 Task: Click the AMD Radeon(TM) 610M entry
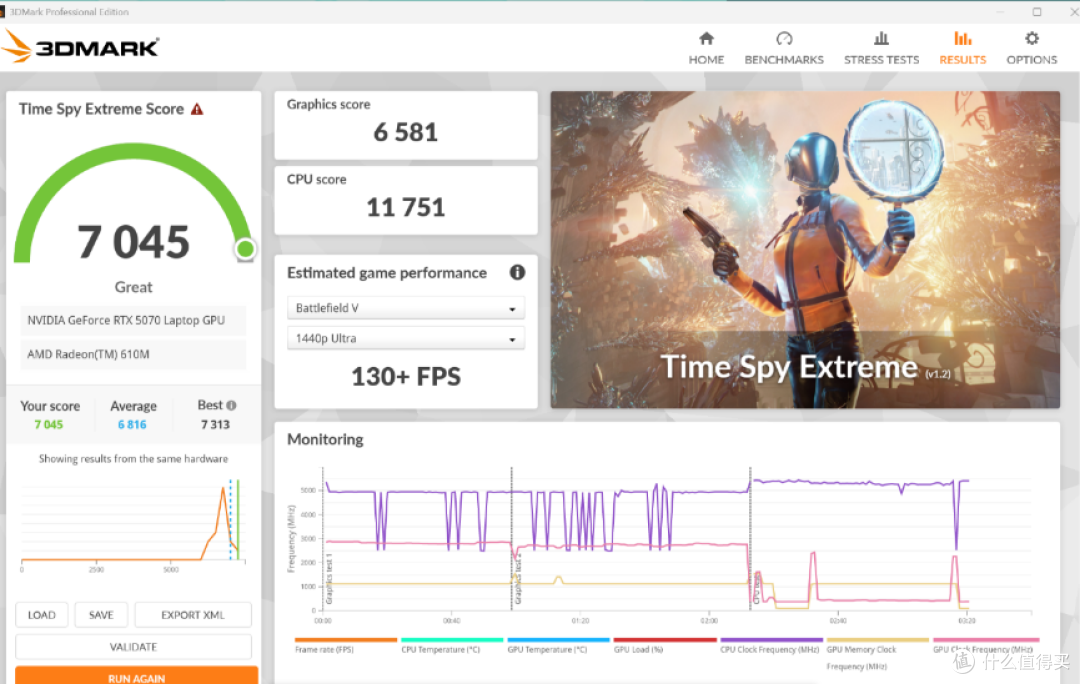click(133, 354)
